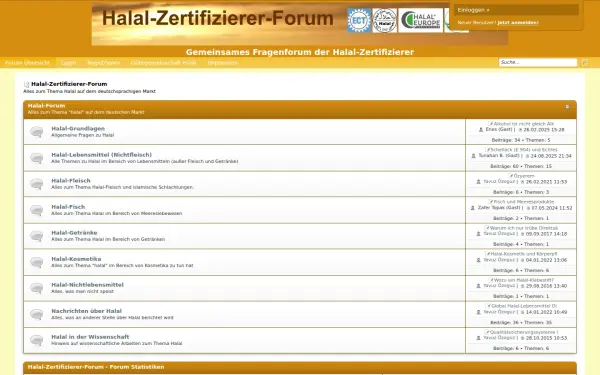The height and width of the screenshot is (375, 600).
Task: Open the Login nav item
Action: [68, 62]
